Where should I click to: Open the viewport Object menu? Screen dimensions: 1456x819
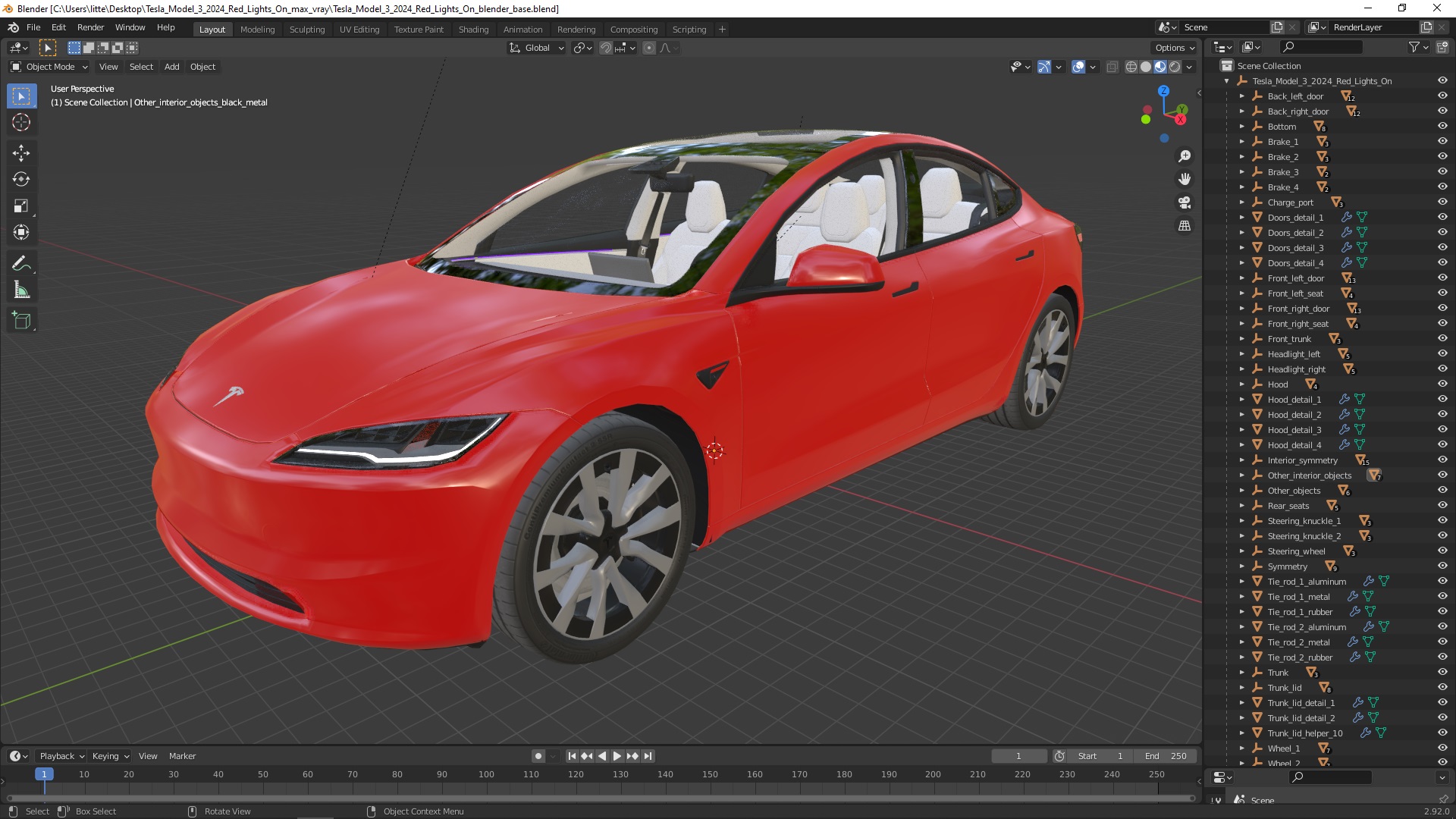[x=202, y=67]
